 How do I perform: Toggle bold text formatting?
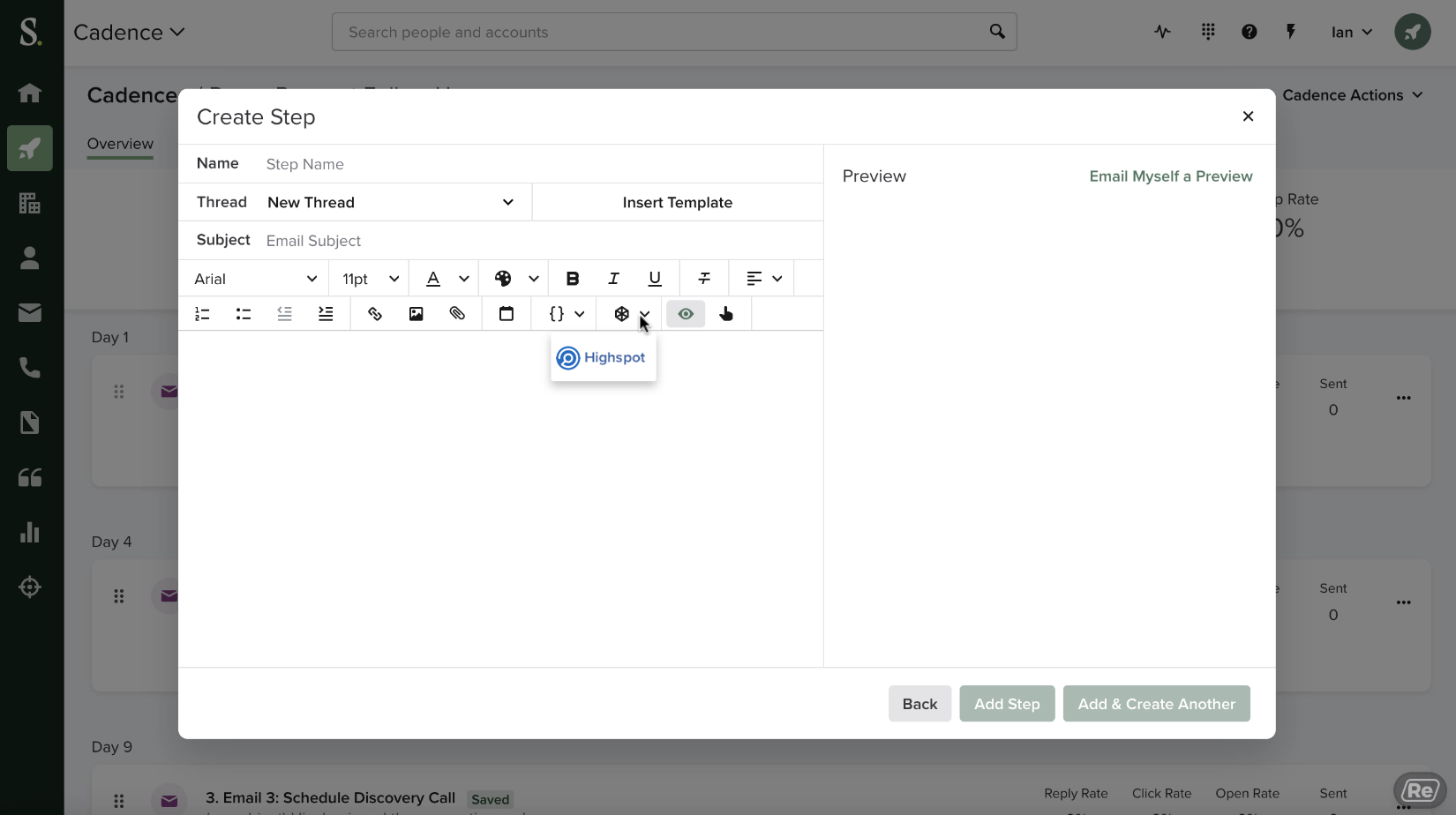click(572, 279)
